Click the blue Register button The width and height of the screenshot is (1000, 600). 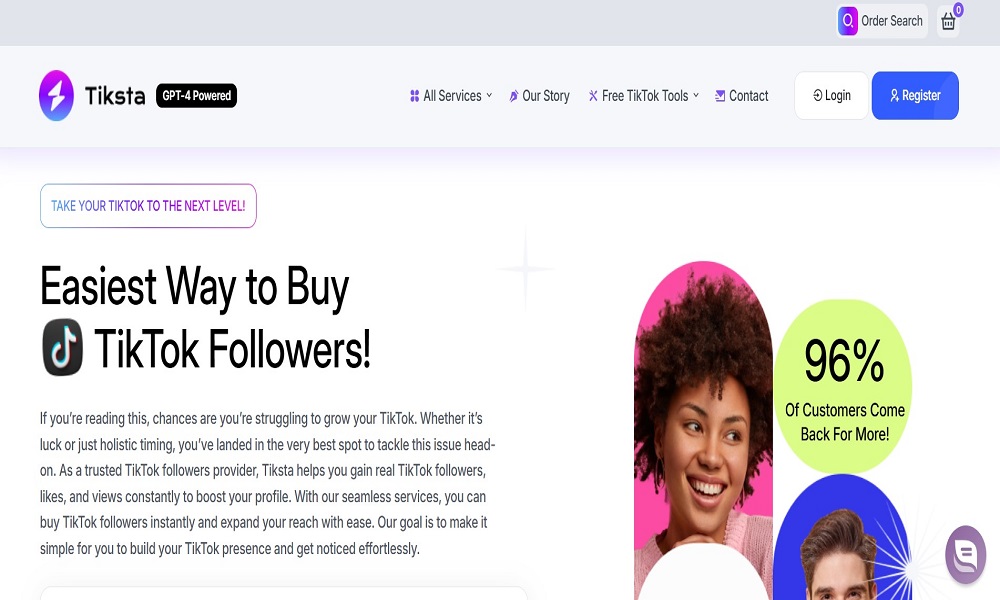click(x=915, y=96)
